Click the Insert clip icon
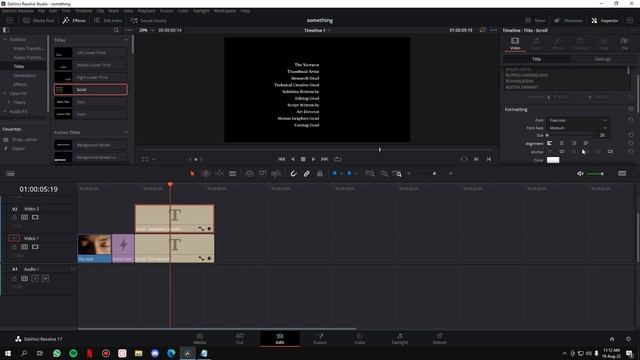The image size is (640, 360). point(249,173)
